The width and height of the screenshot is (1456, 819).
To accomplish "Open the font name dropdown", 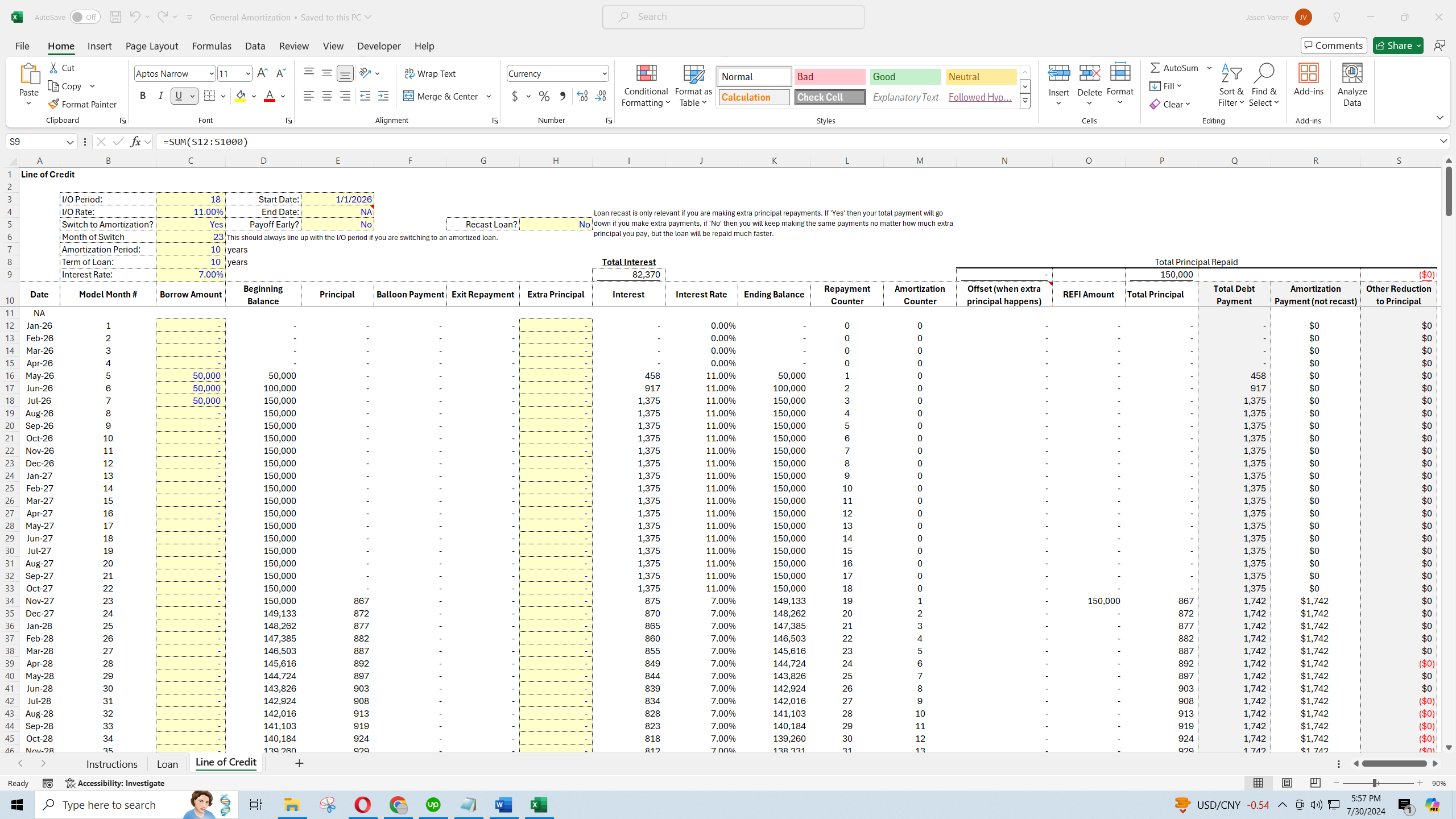I will click(x=212, y=73).
